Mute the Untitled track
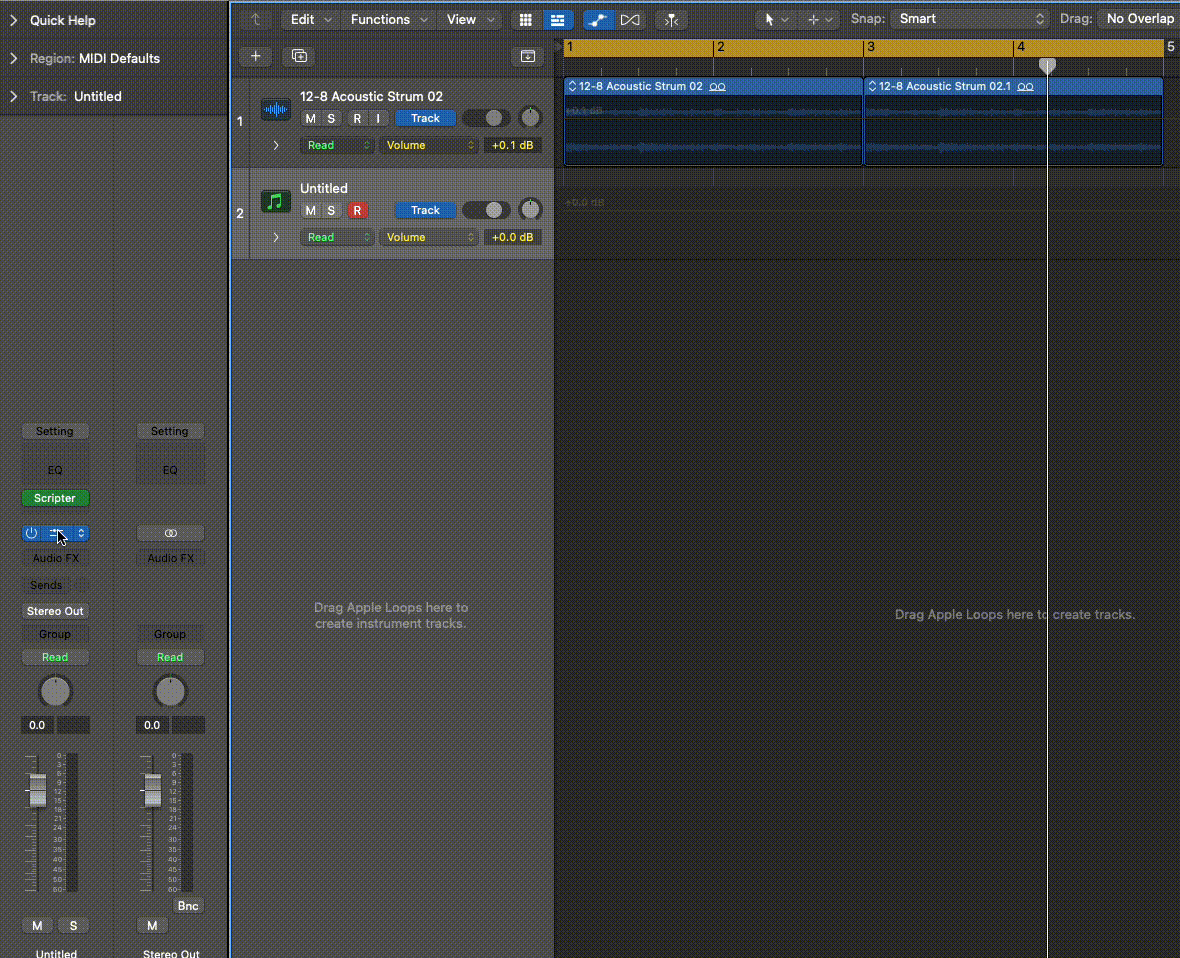 310,210
